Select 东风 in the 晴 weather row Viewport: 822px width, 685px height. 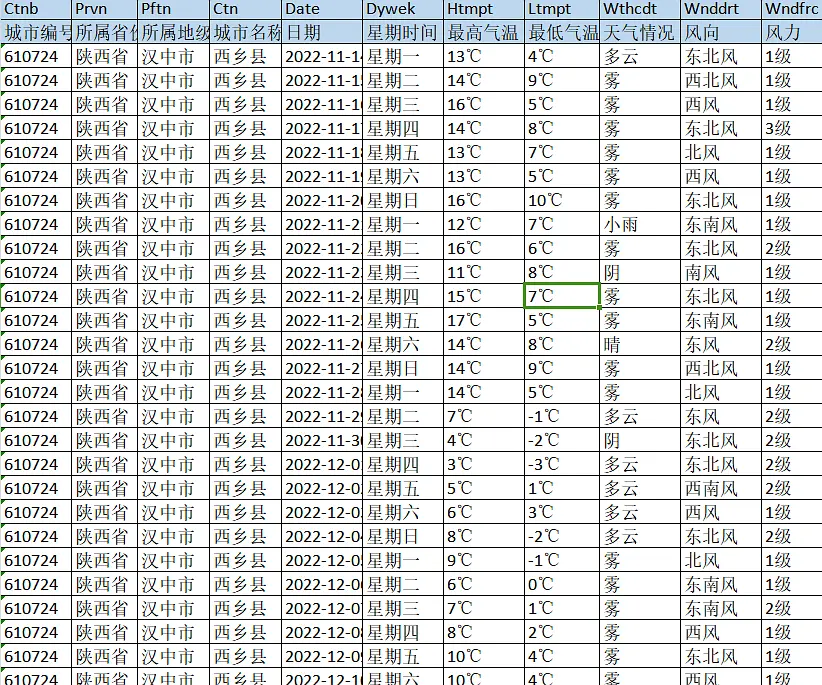click(721, 344)
